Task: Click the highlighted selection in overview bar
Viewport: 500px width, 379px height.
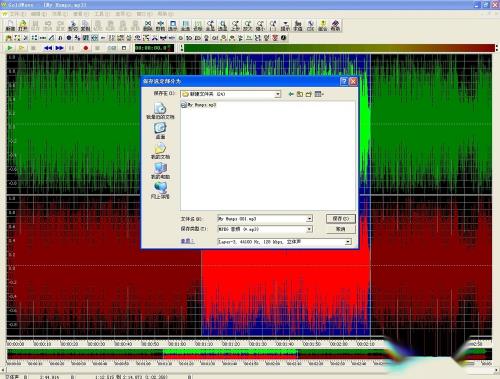Action: point(230,354)
